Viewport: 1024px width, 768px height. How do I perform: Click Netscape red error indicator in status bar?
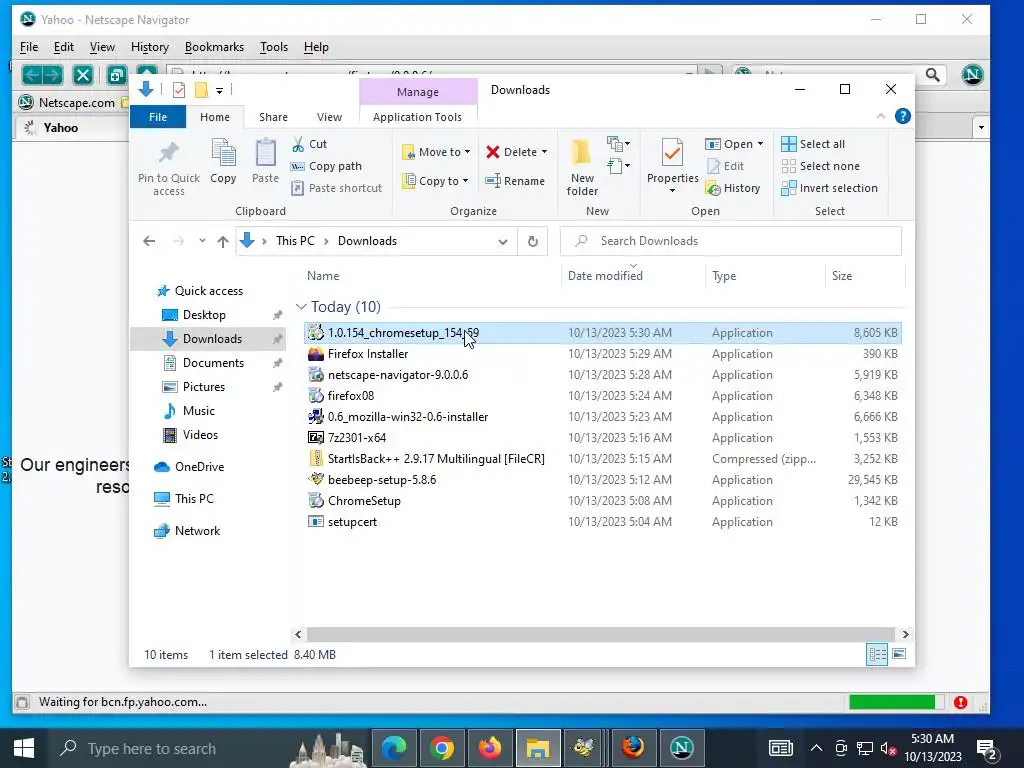pyautogui.click(x=960, y=702)
